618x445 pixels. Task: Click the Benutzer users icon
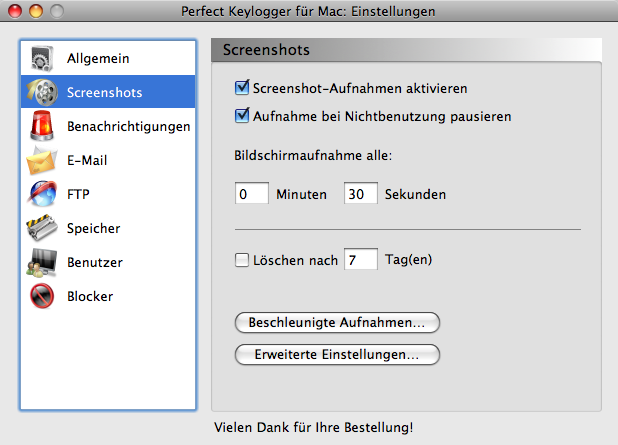coord(42,262)
